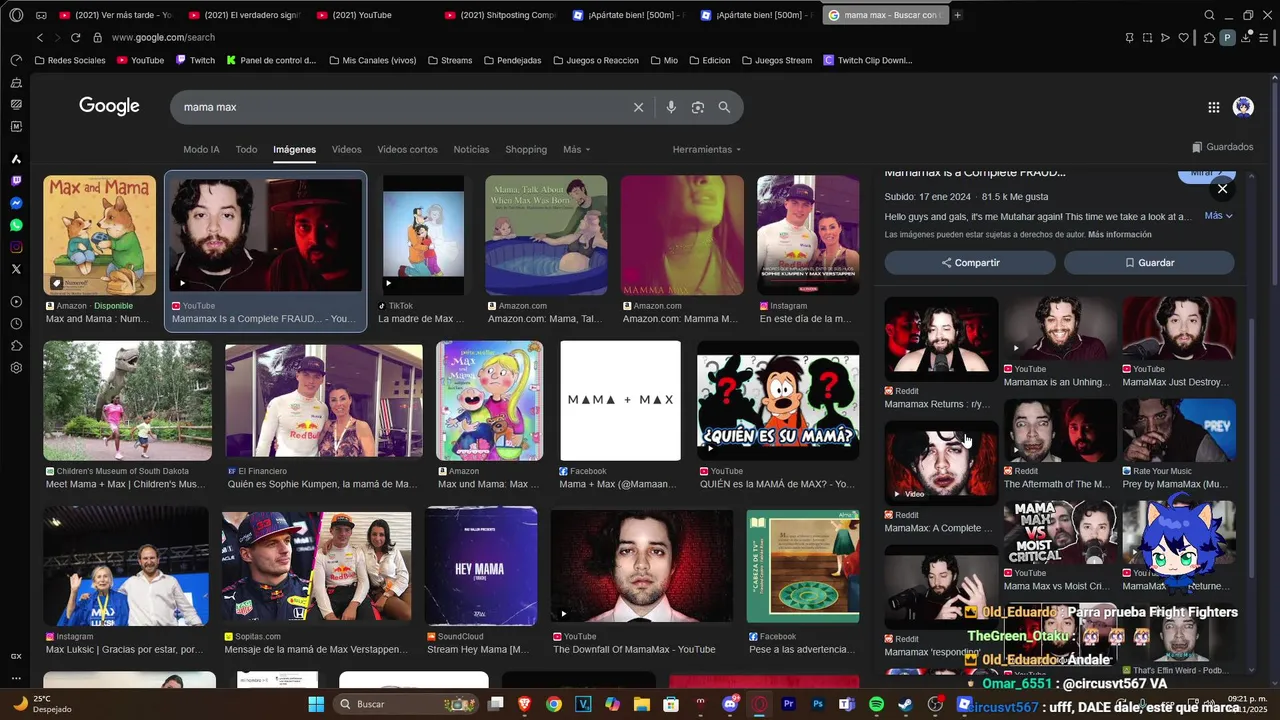This screenshot has width=1280, height=720.
Task: Open history clock icon in sidebar
Action: pyautogui.click(x=16, y=324)
